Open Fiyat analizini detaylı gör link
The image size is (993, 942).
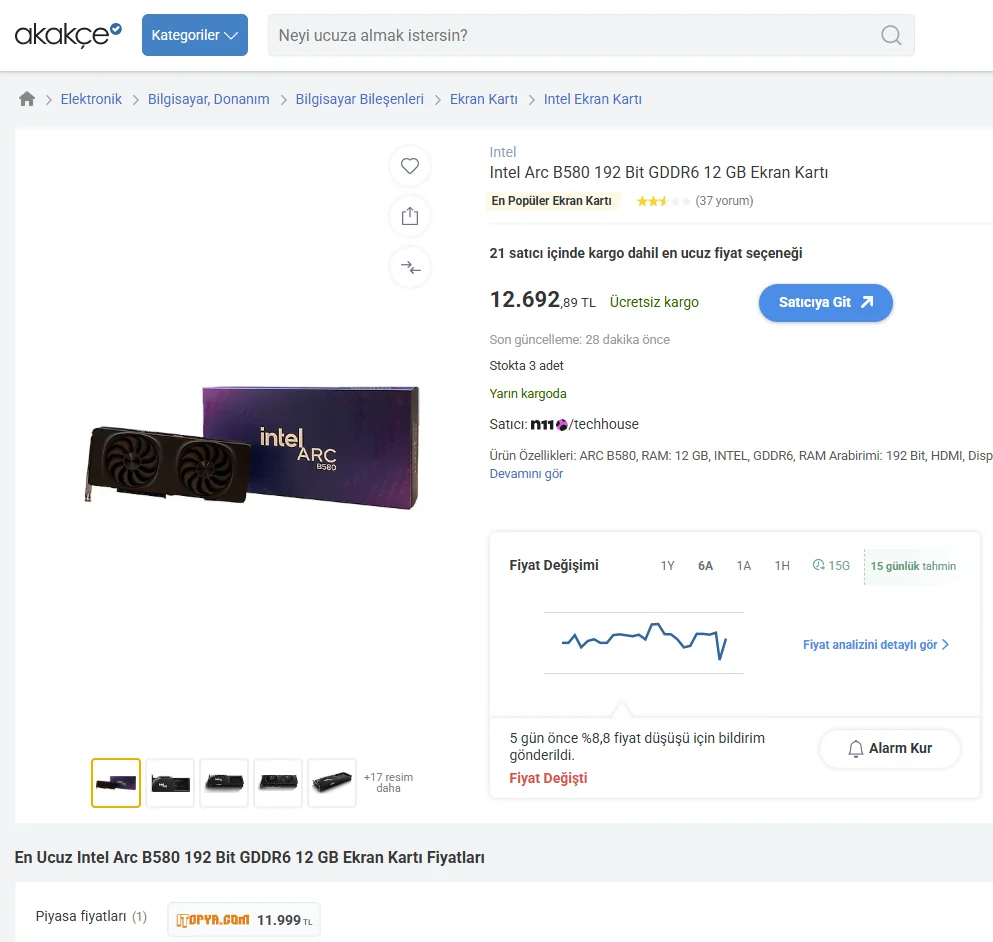tap(876, 645)
